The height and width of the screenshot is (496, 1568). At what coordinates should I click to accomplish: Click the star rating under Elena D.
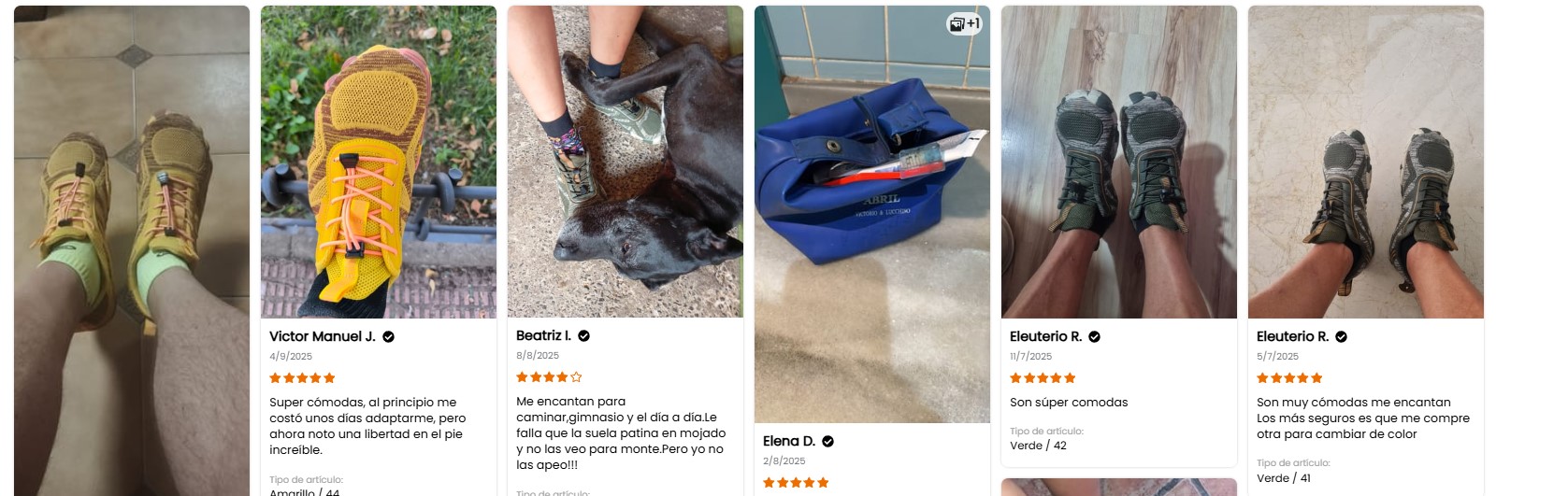click(x=796, y=483)
